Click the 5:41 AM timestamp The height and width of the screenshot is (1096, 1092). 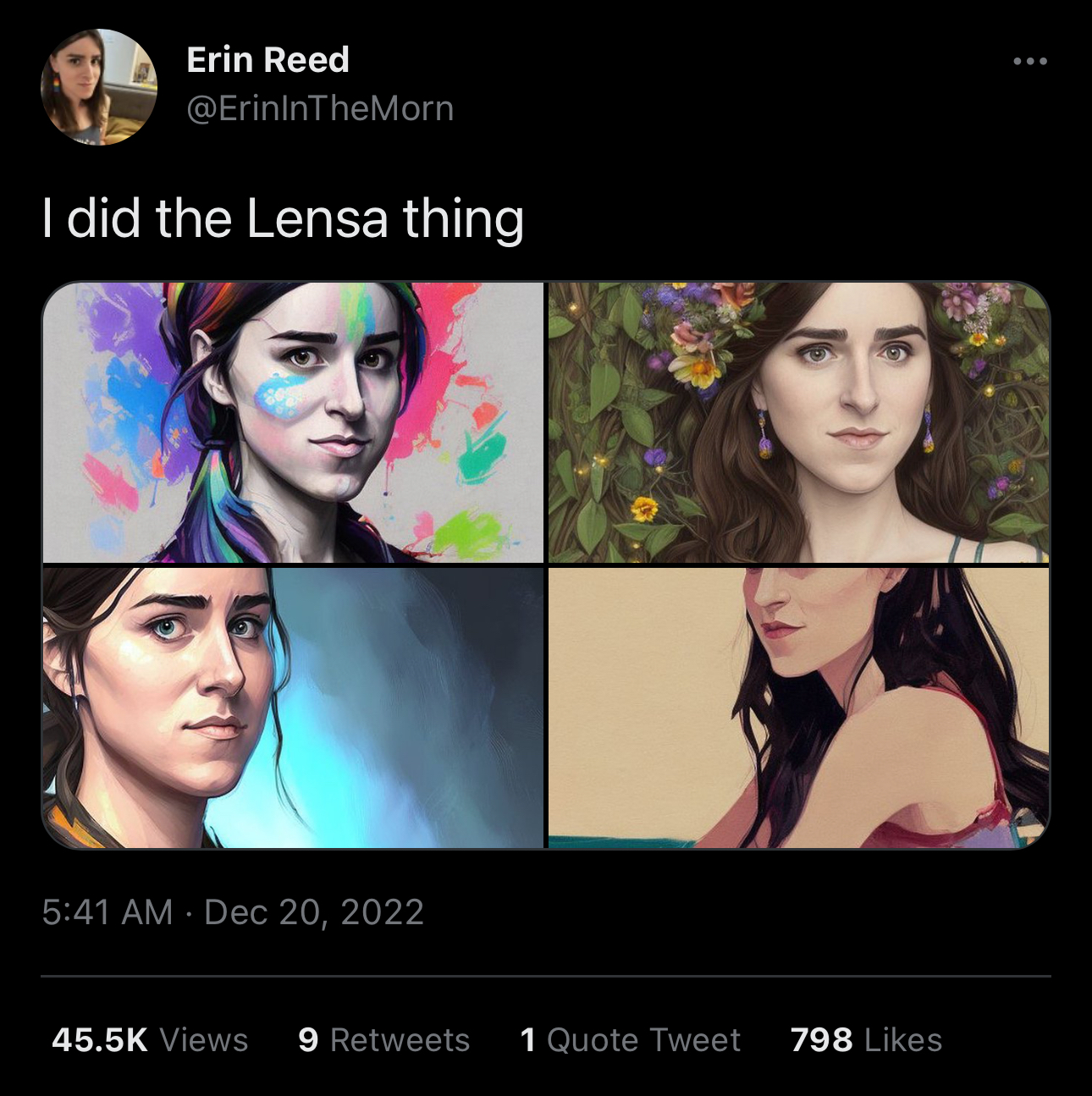[107, 912]
